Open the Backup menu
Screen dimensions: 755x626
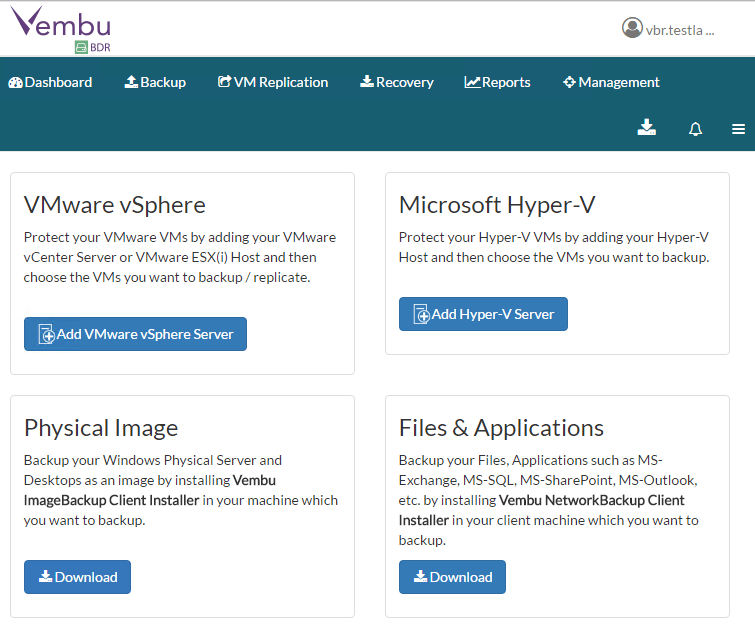tap(155, 82)
